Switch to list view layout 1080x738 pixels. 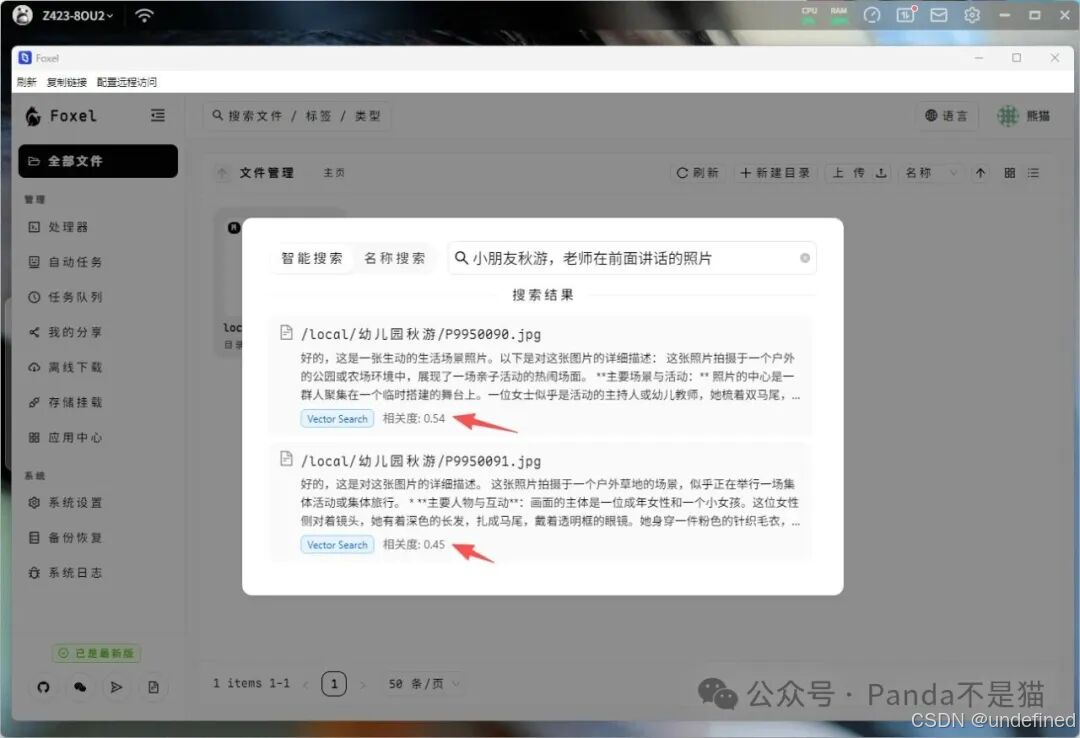tap(1033, 173)
